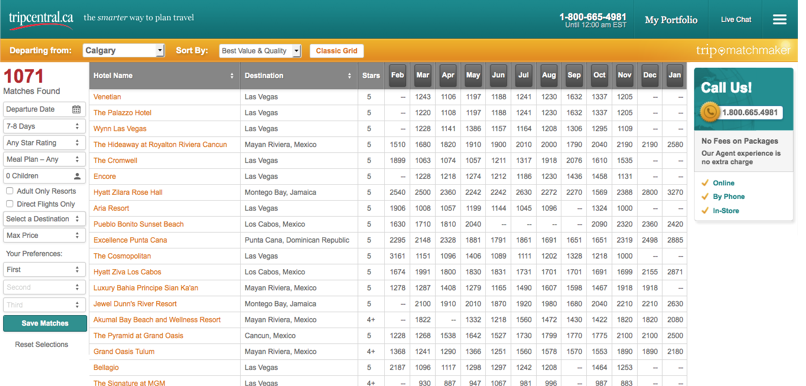The image size is (806, 386).
Task: Click the phone icon under Call Us
Action: pos(710,112)
